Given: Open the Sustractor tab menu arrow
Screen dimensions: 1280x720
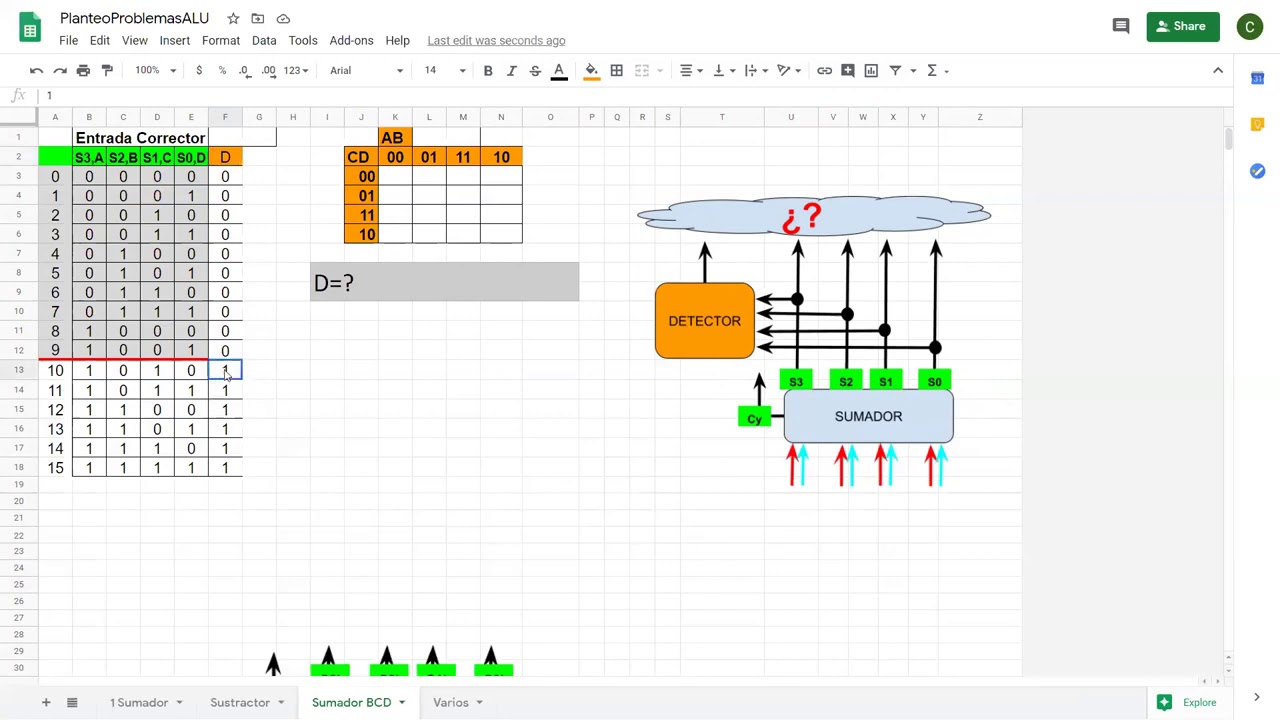Looking at the screenshot, I should [x=281, y=703].
